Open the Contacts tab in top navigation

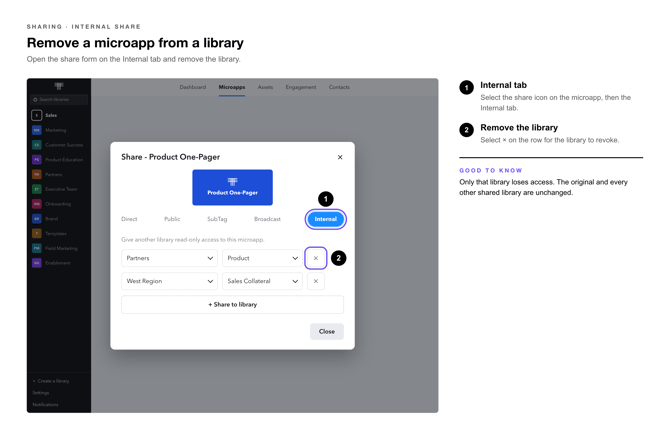click(339, 87)
